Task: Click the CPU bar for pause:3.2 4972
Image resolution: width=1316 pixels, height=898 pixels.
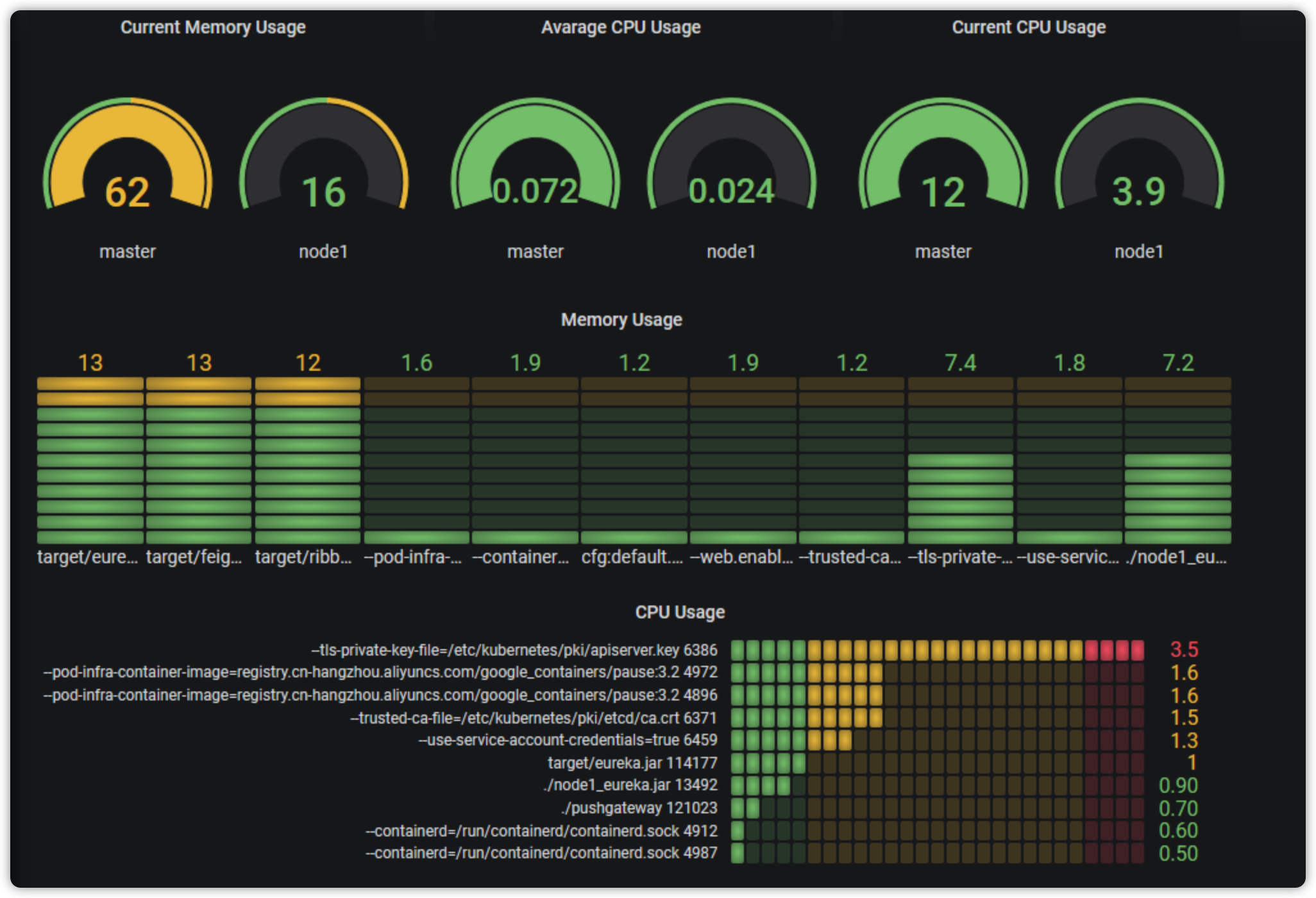Action: [938, 672]
